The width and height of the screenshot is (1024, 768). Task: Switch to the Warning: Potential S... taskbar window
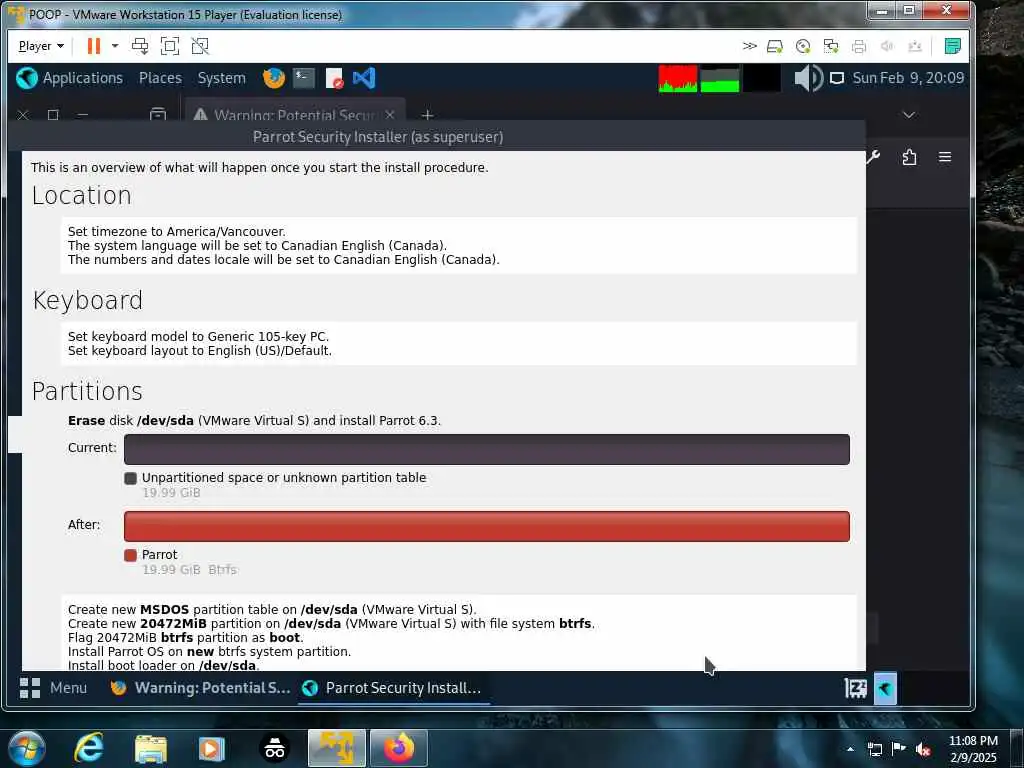[200, 688]
